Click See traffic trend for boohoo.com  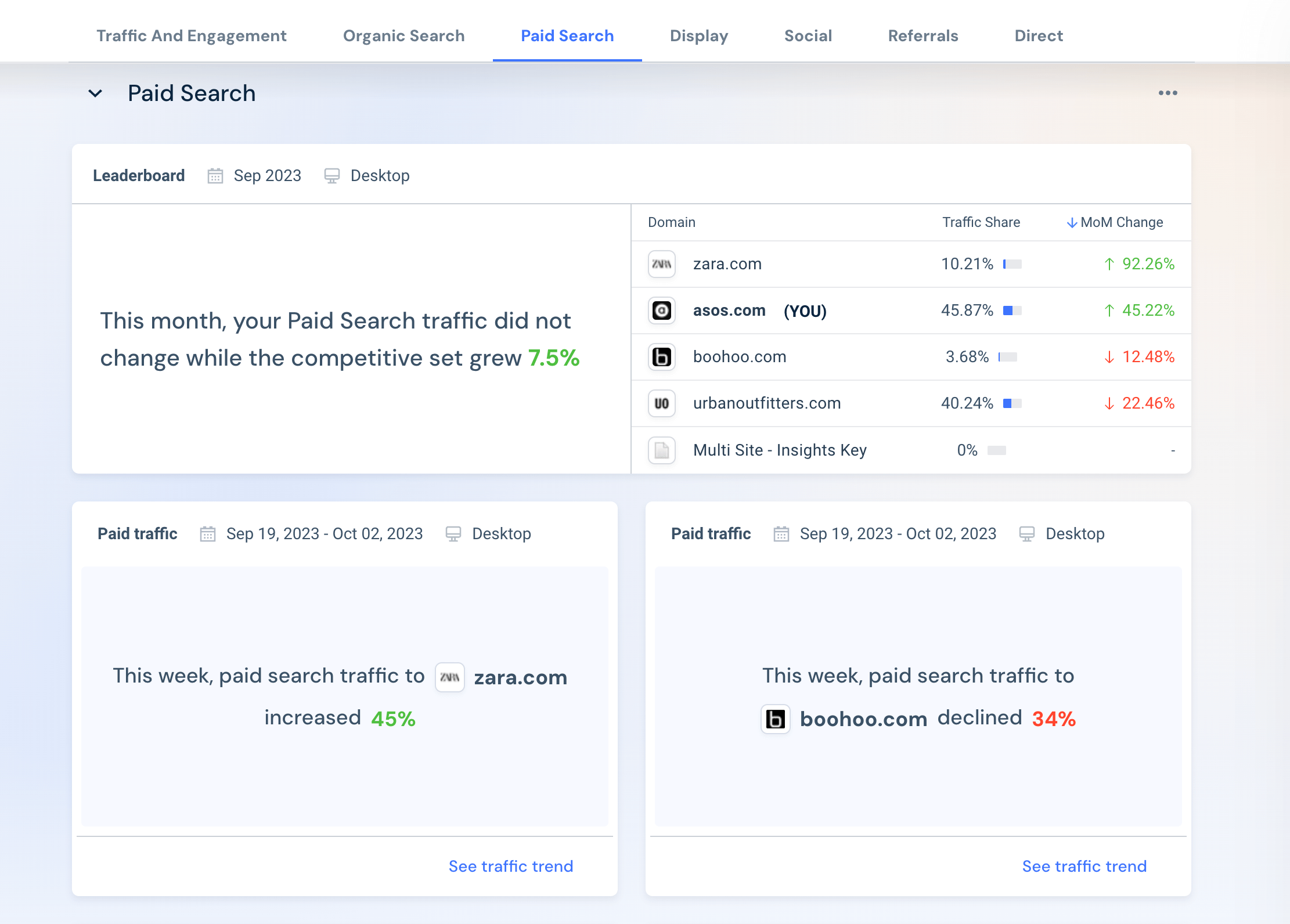[x=1084, y=865]
